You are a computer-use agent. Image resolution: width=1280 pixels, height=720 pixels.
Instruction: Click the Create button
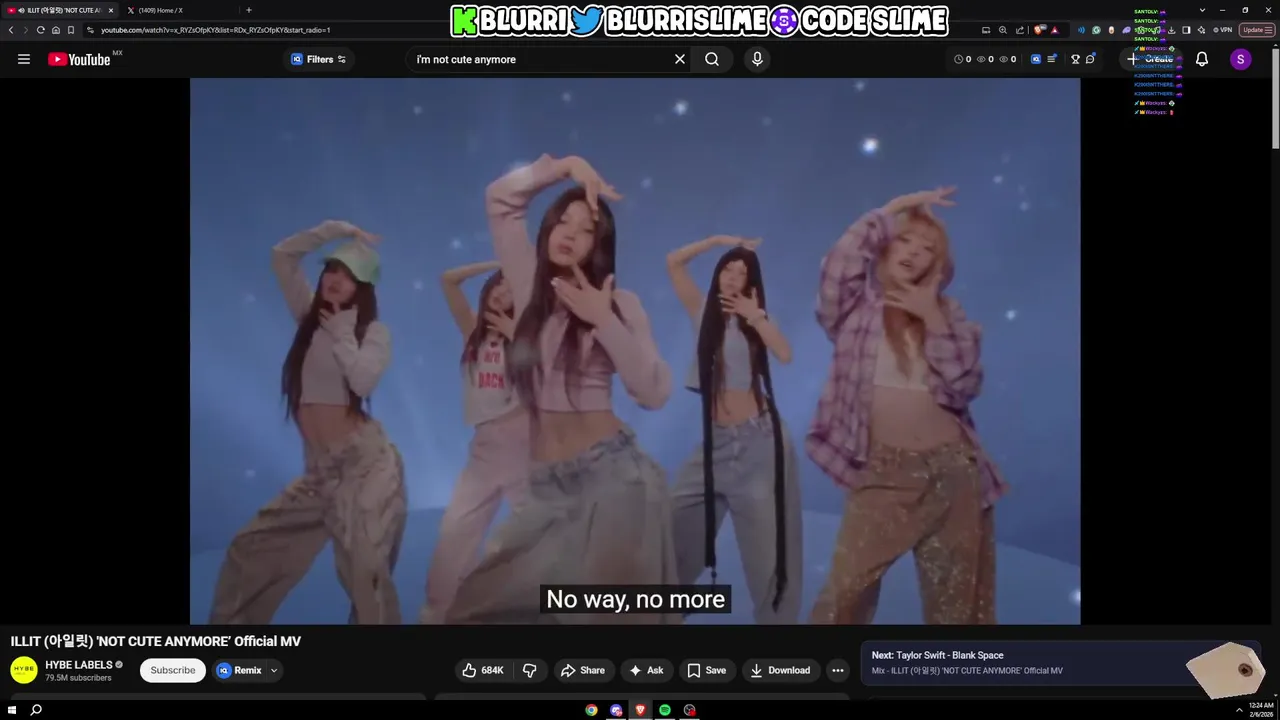(x=1151, y=59)
